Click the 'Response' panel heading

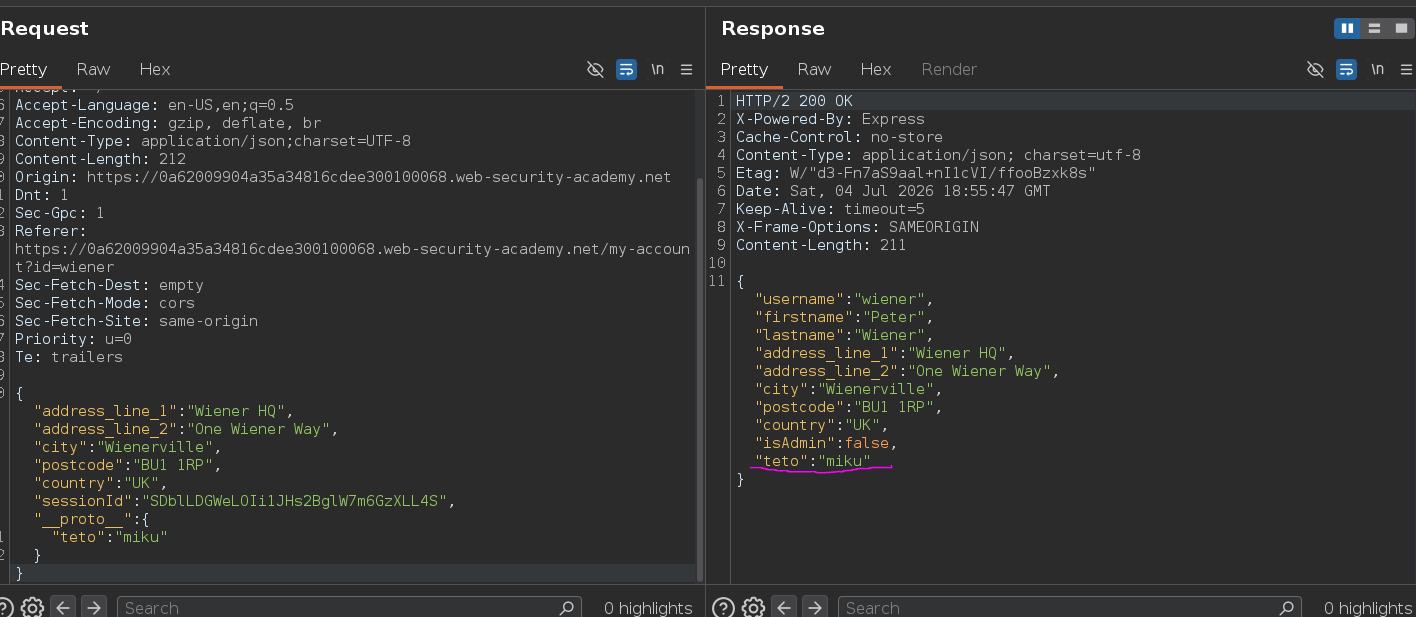pos(773,29)
